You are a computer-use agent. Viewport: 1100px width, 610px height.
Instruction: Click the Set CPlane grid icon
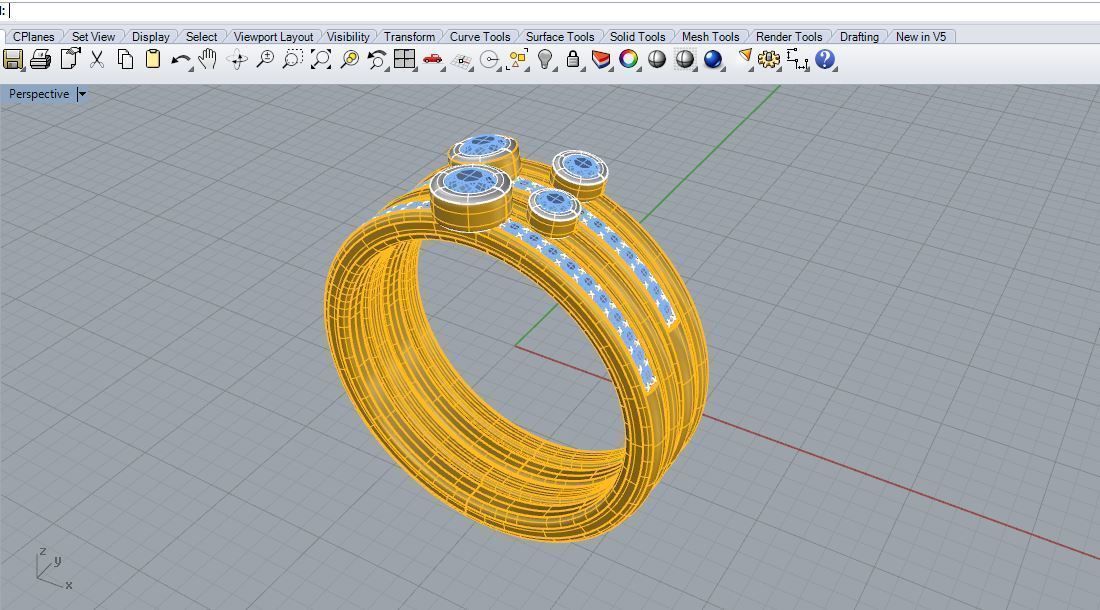tap(461, 61)
